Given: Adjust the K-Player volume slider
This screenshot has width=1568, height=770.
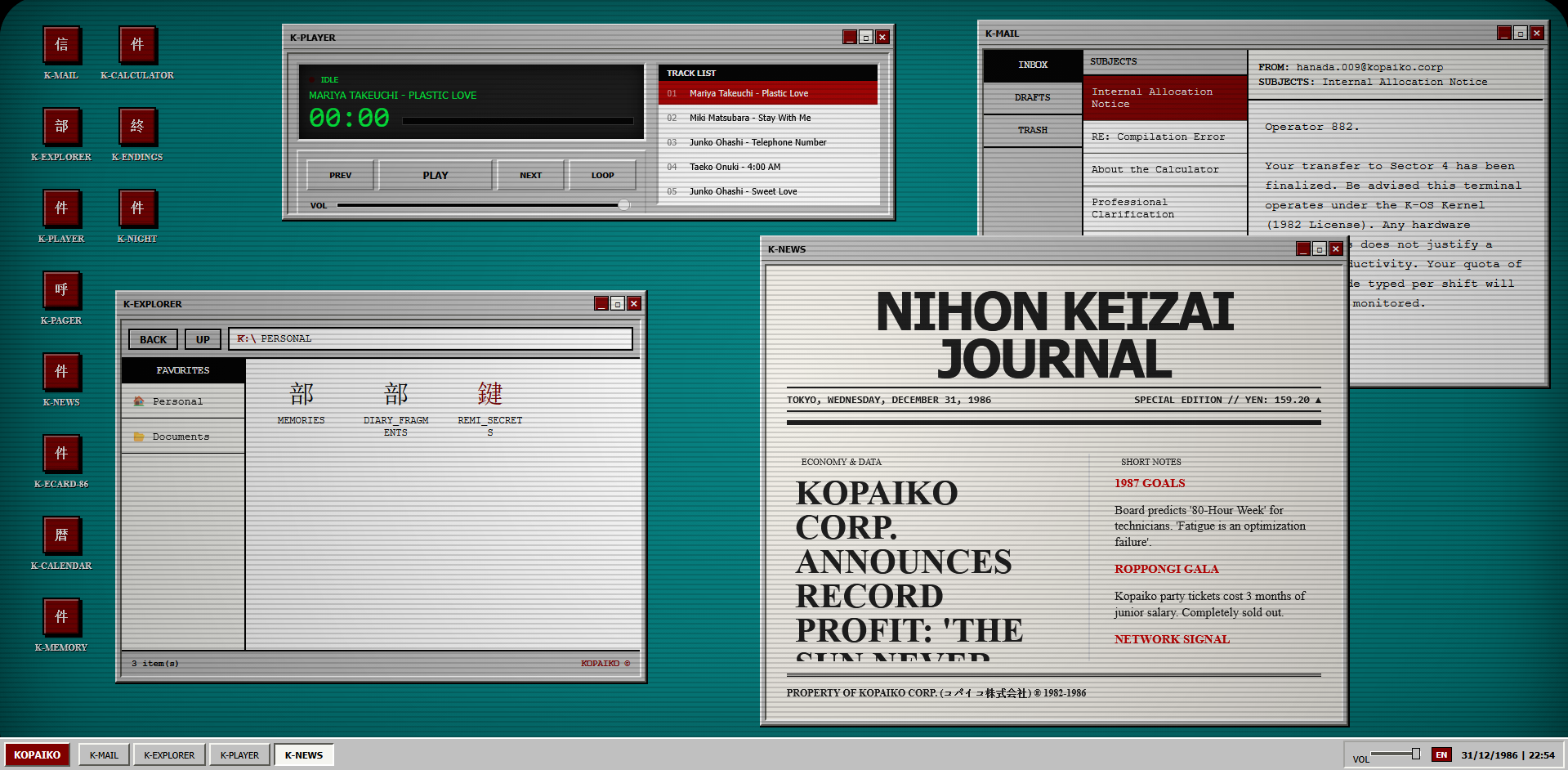Looking at the screenshot, I should (x=483, y=205).
